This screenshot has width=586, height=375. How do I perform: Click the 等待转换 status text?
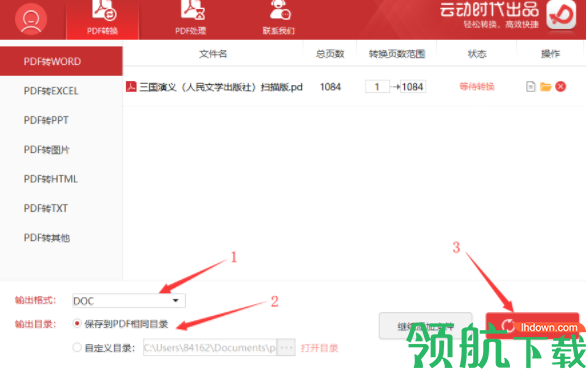[x=477, y=87]
